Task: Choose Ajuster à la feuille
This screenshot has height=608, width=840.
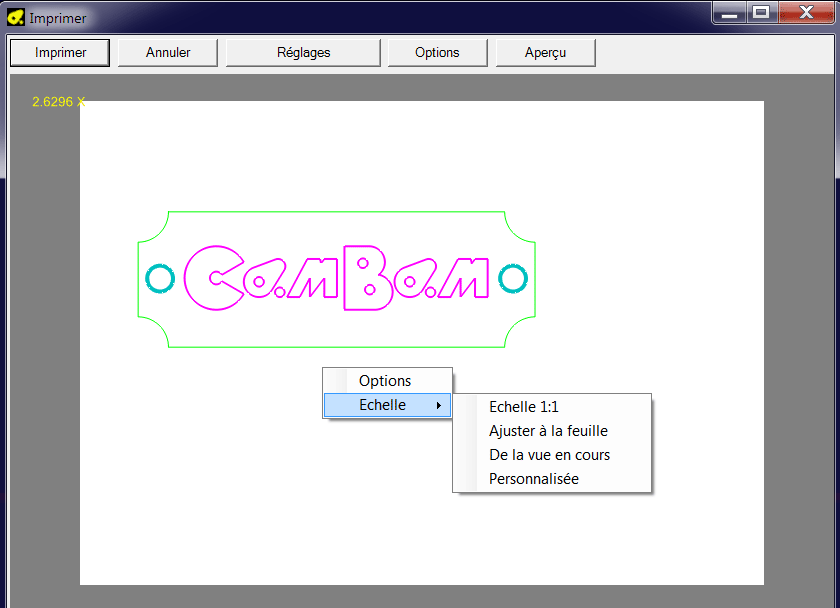Action: [552, 431]
